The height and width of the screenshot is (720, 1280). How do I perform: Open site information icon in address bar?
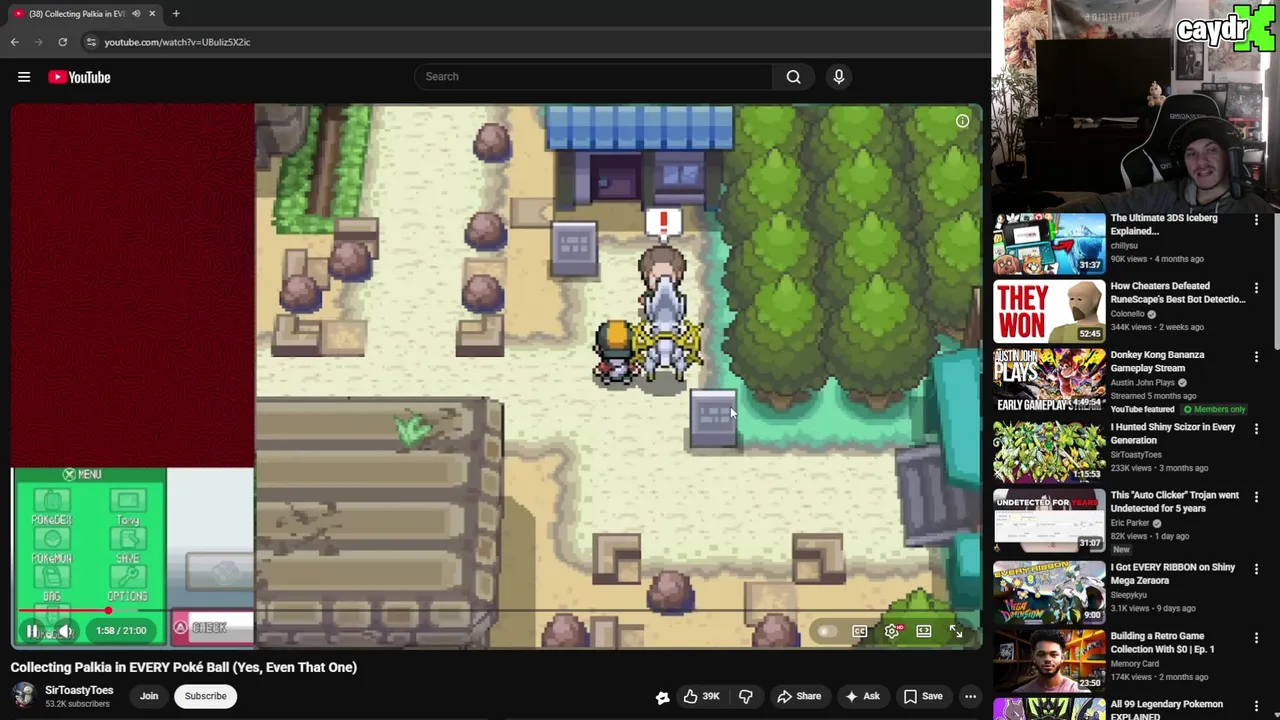(91, 42)
